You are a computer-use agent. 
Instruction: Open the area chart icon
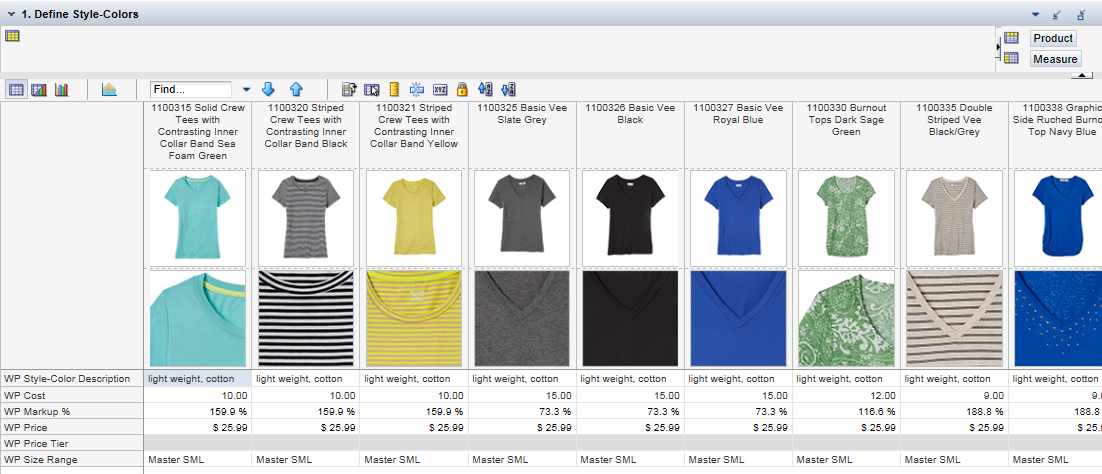click(109, 89)
